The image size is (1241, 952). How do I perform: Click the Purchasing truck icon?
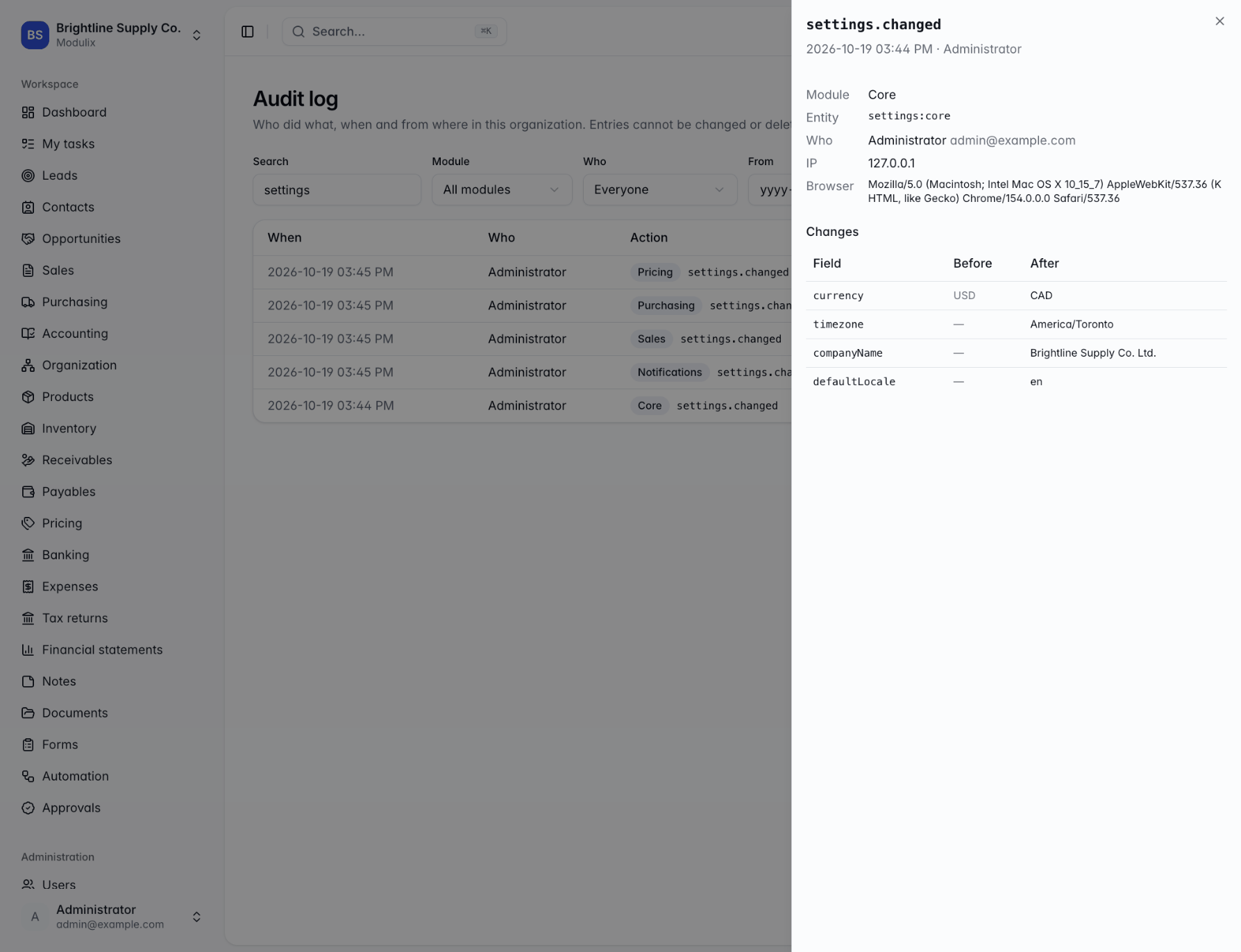pyautogui.click(x=28, y=302)
